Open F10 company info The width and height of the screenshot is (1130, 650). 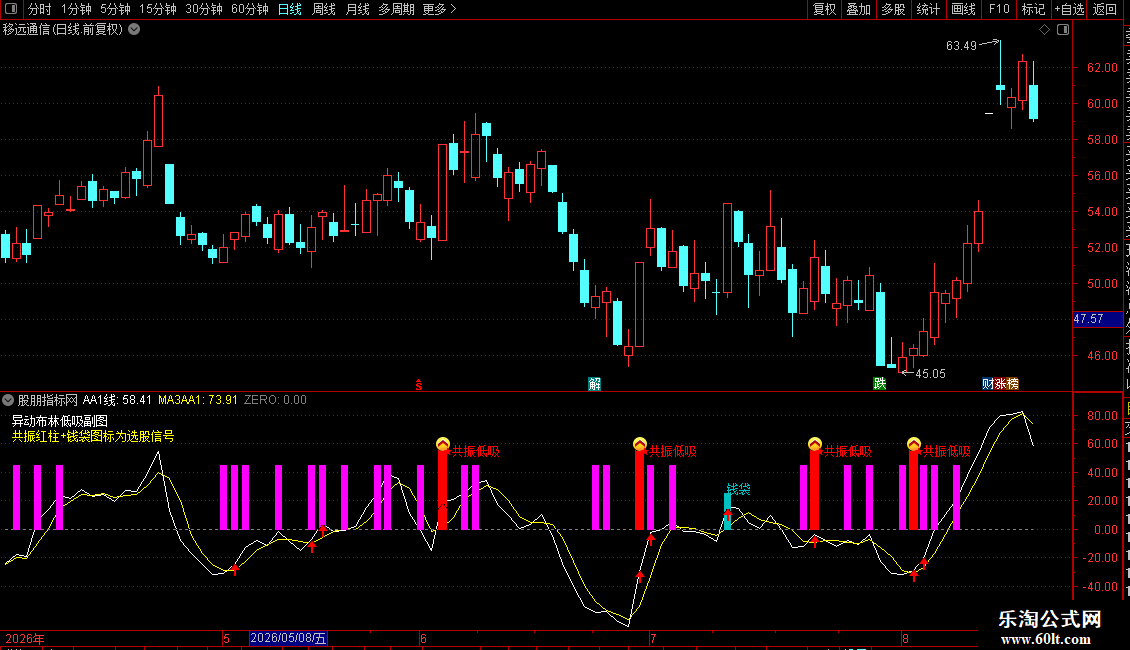(x=999, y=9)
